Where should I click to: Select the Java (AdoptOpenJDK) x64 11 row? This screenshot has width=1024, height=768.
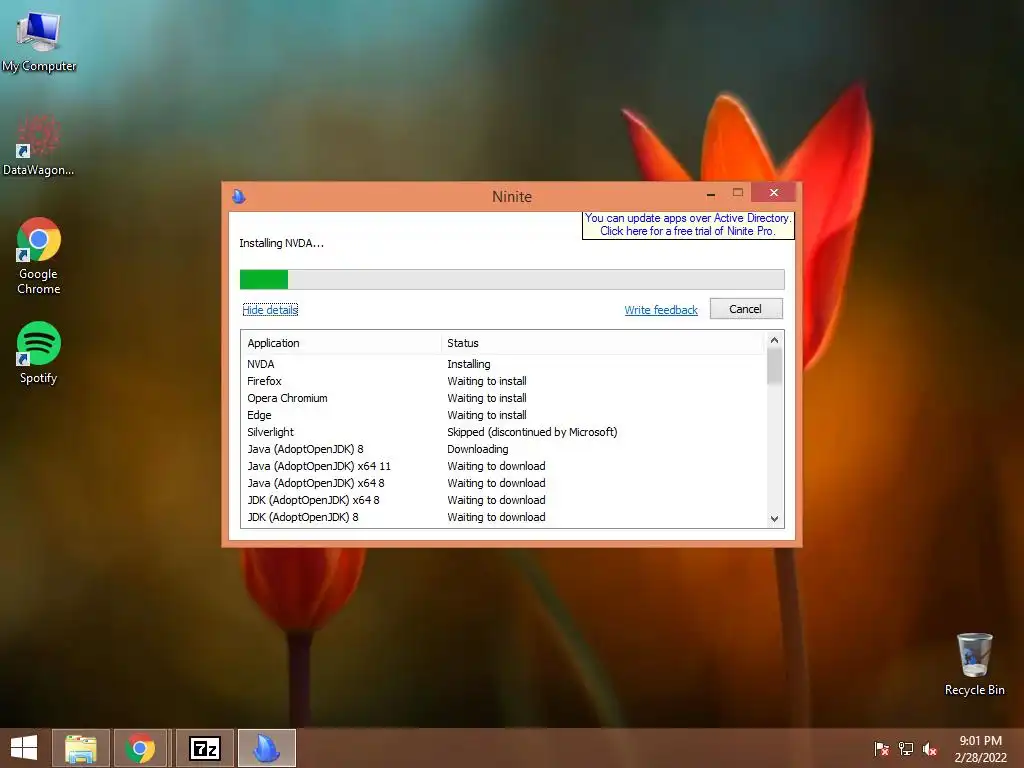coord(503,466)
